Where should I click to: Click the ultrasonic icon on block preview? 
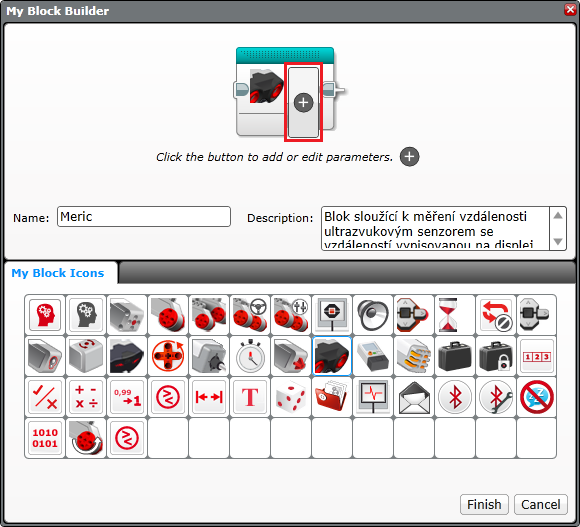click(x=266, y=87)
